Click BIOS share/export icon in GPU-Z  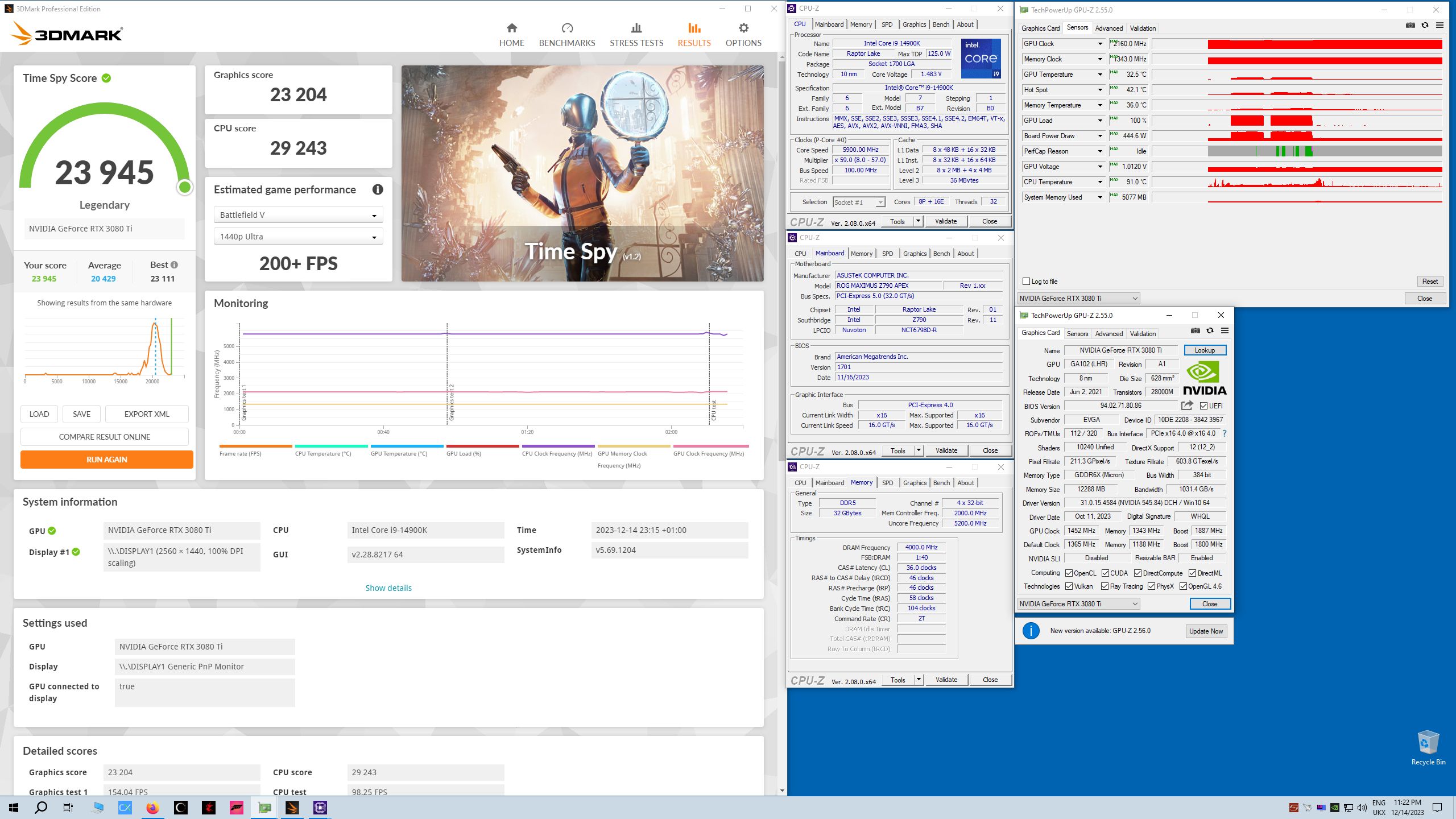tap(1187, 406)
